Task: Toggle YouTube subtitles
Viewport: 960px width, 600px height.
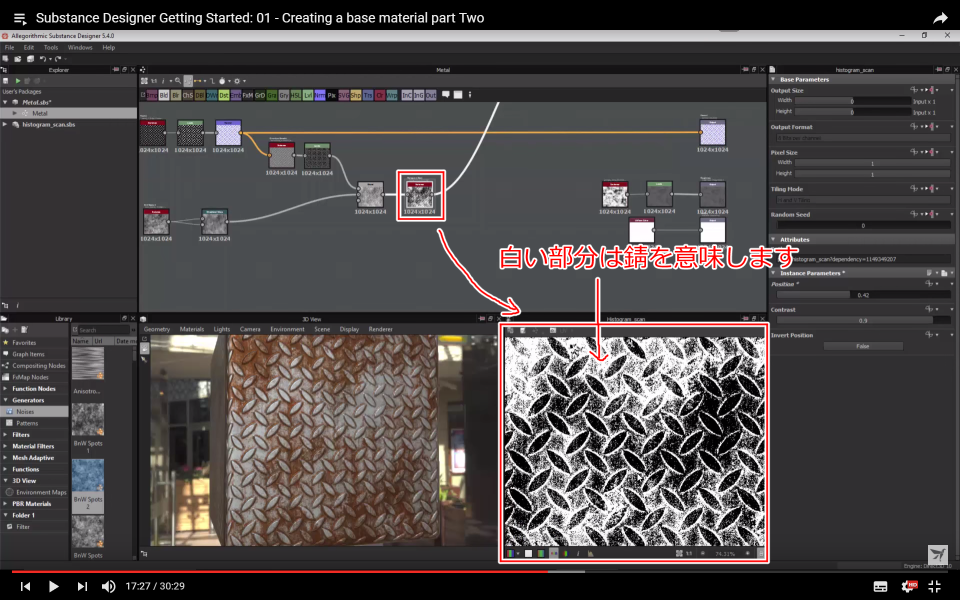Action: [880, 587]
